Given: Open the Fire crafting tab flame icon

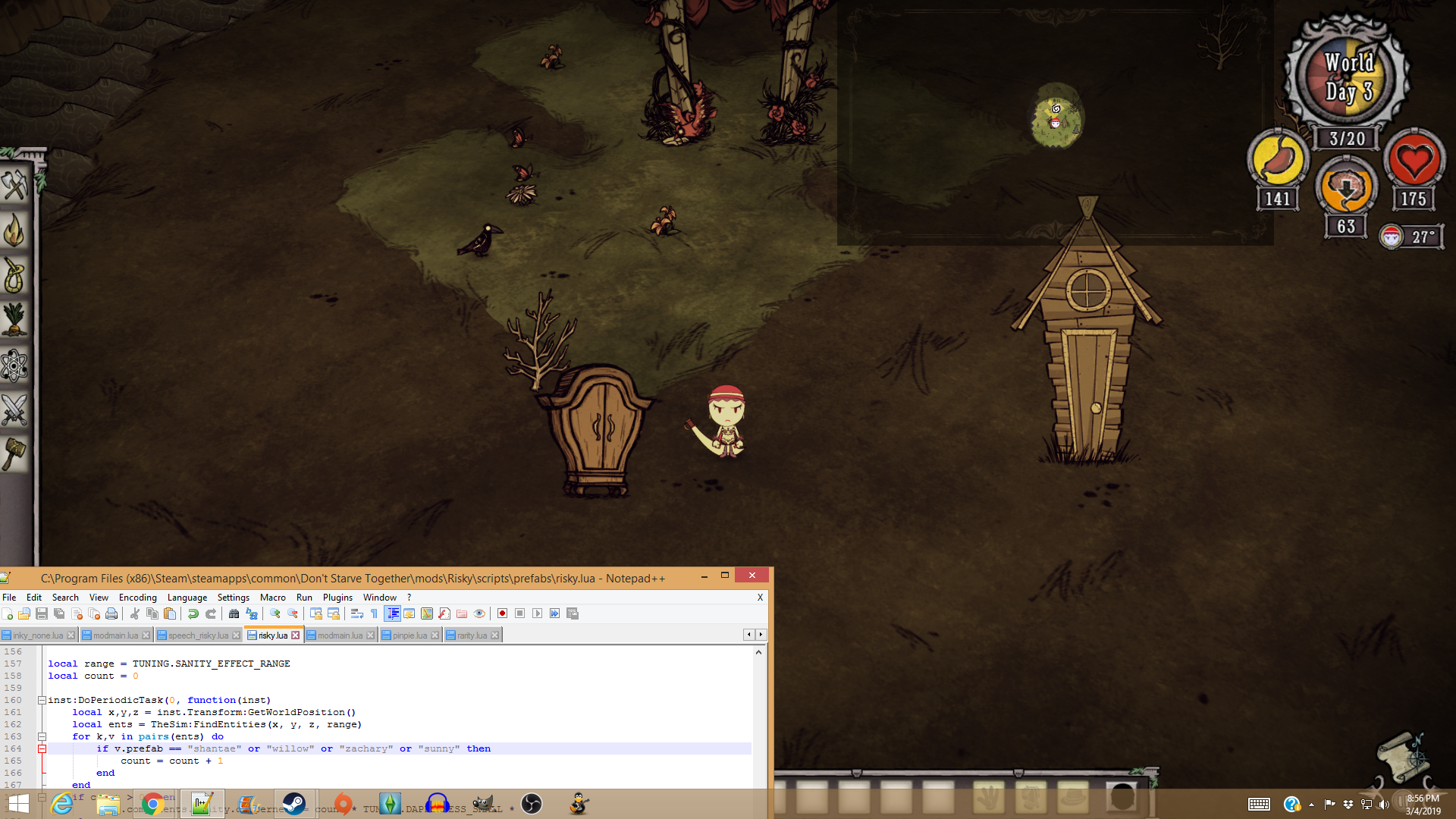Looking at the screenshot, I should point(14,231).
